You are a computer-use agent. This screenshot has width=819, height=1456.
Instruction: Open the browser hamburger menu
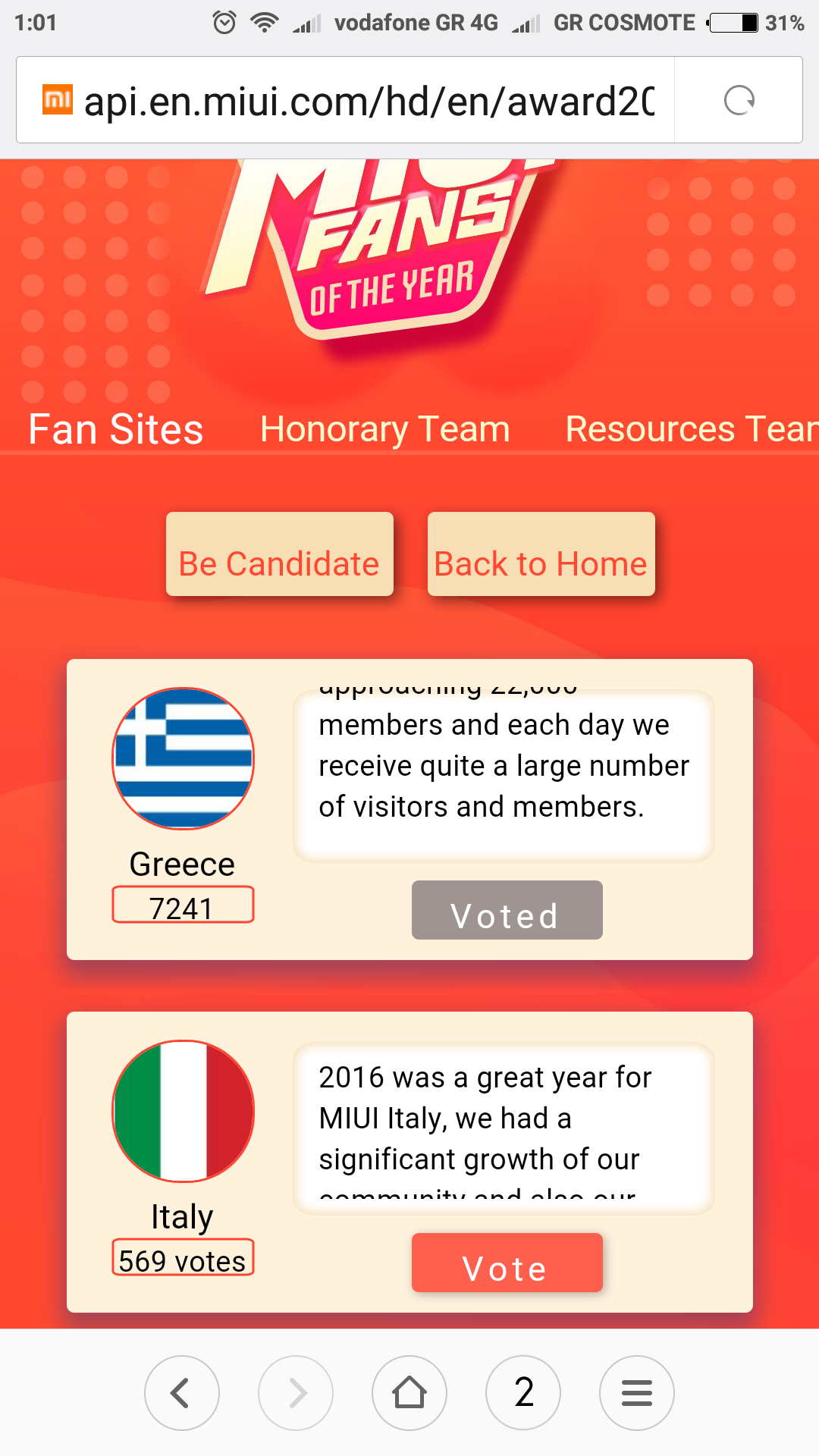tap(637, 1392)
